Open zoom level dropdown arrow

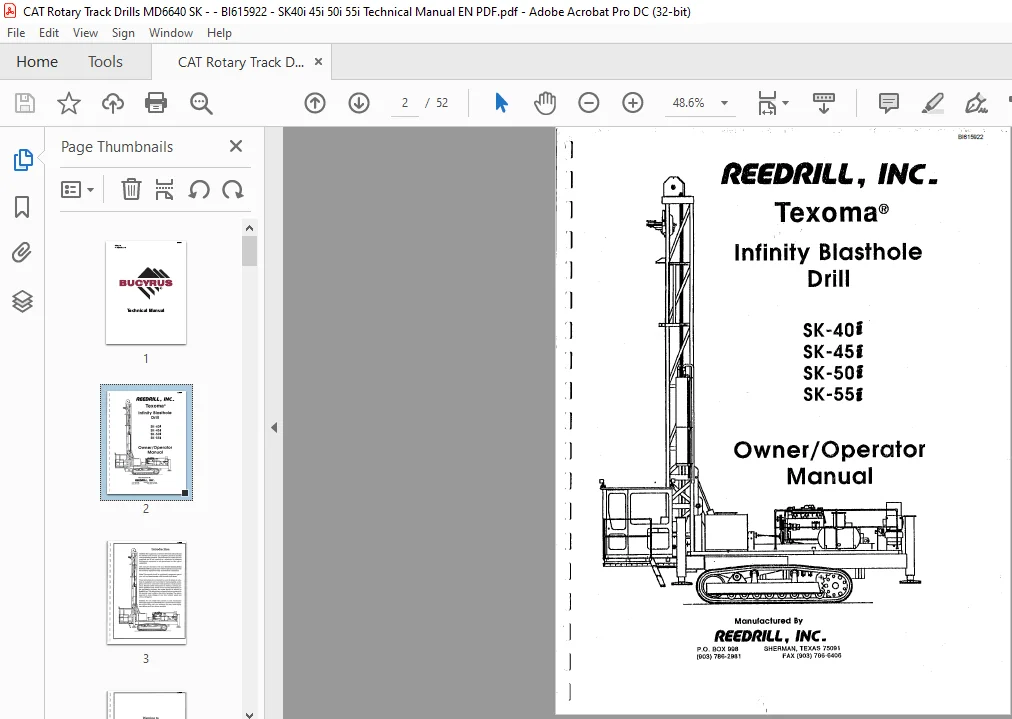point(724,103)
